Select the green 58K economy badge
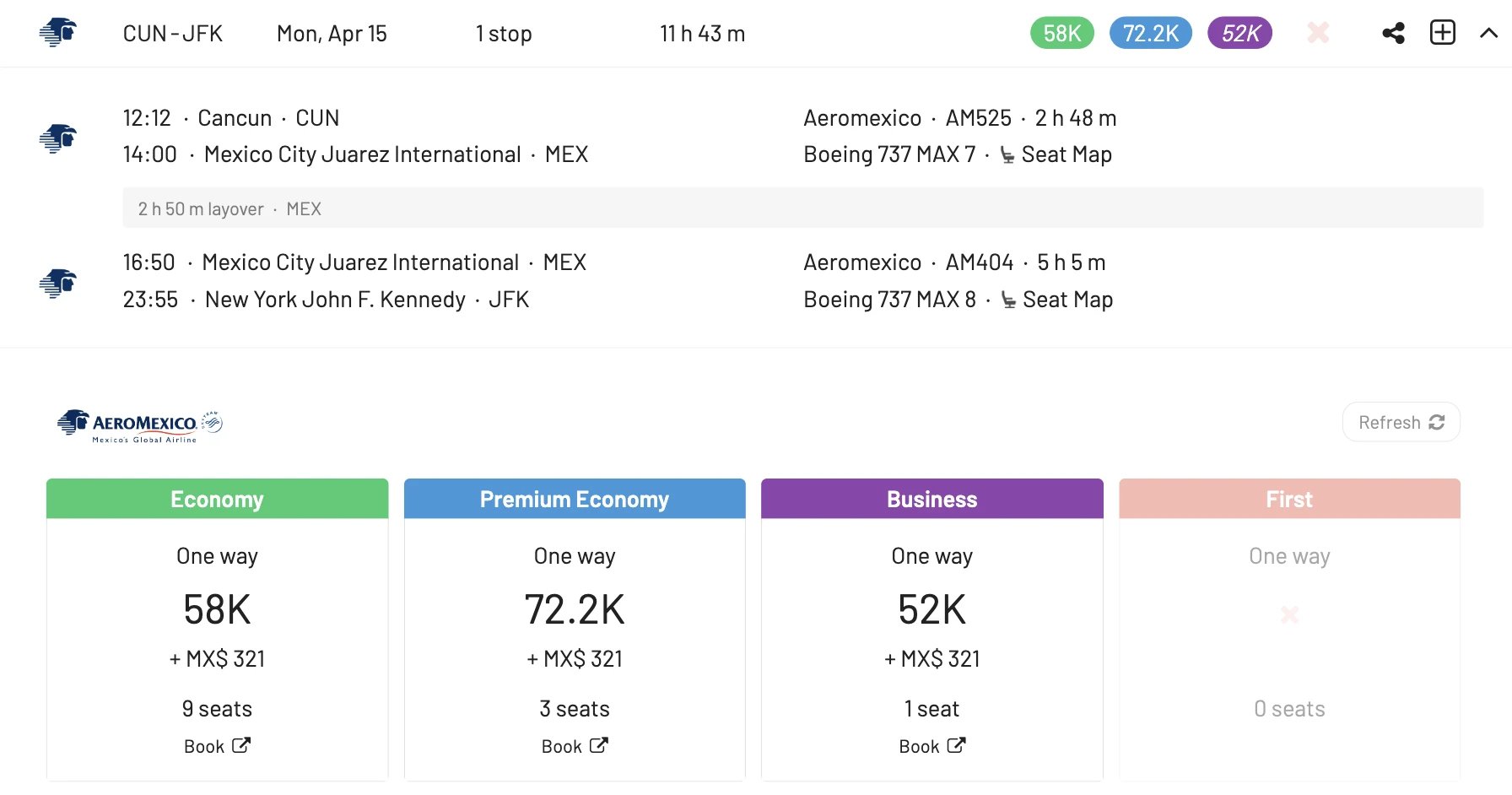This screenshot has height=795, width=1512. click(x=1062, y=33)
